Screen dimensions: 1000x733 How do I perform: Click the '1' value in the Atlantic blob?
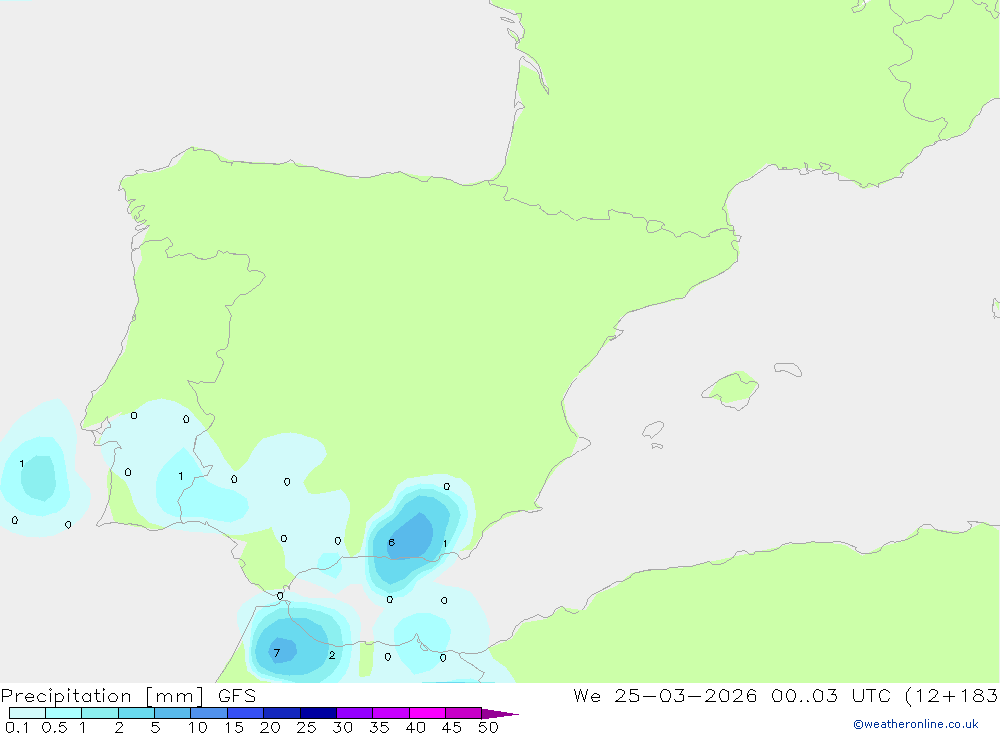tap(22, 464)
